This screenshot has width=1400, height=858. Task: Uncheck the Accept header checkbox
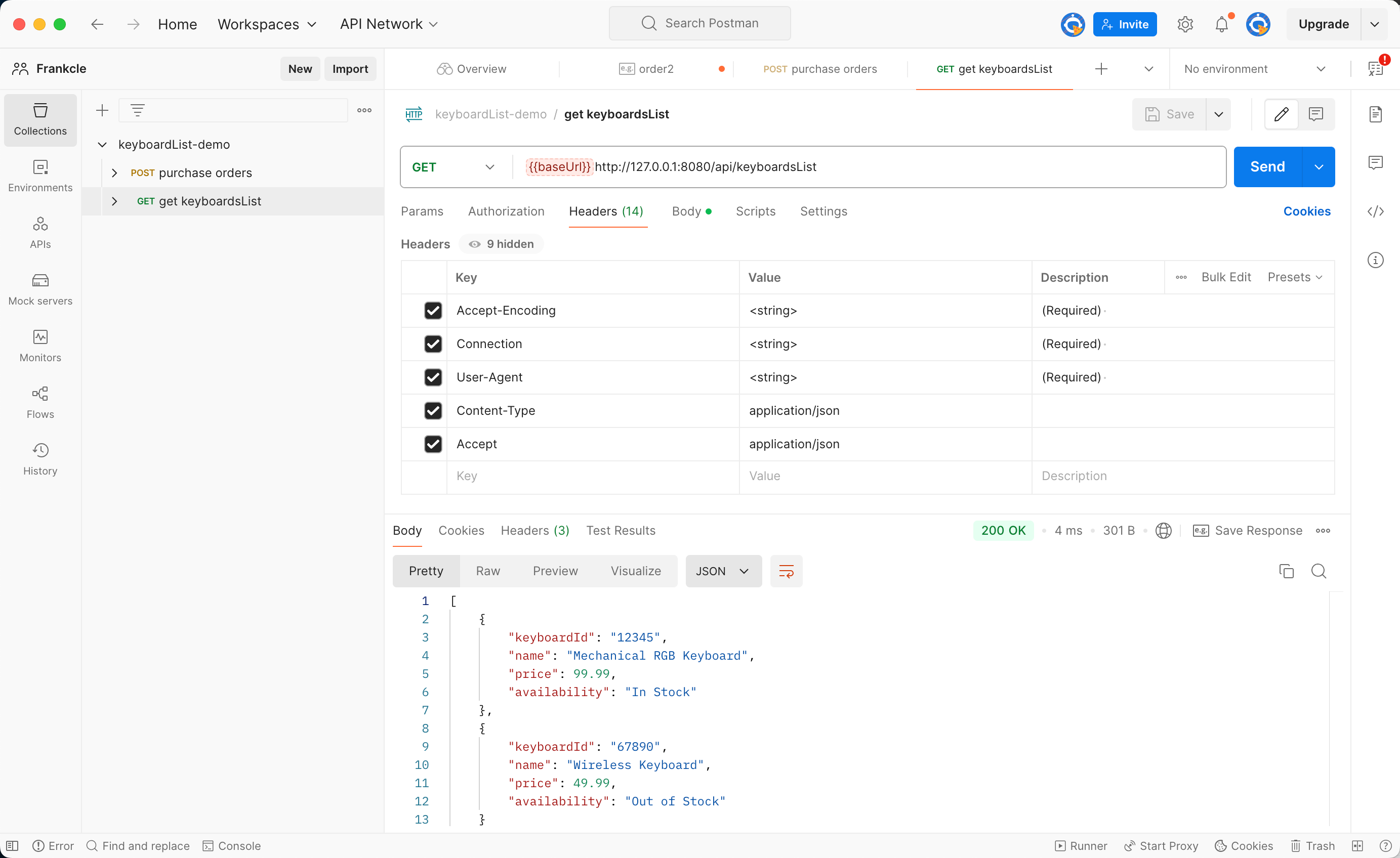click(x=433, y=444)
